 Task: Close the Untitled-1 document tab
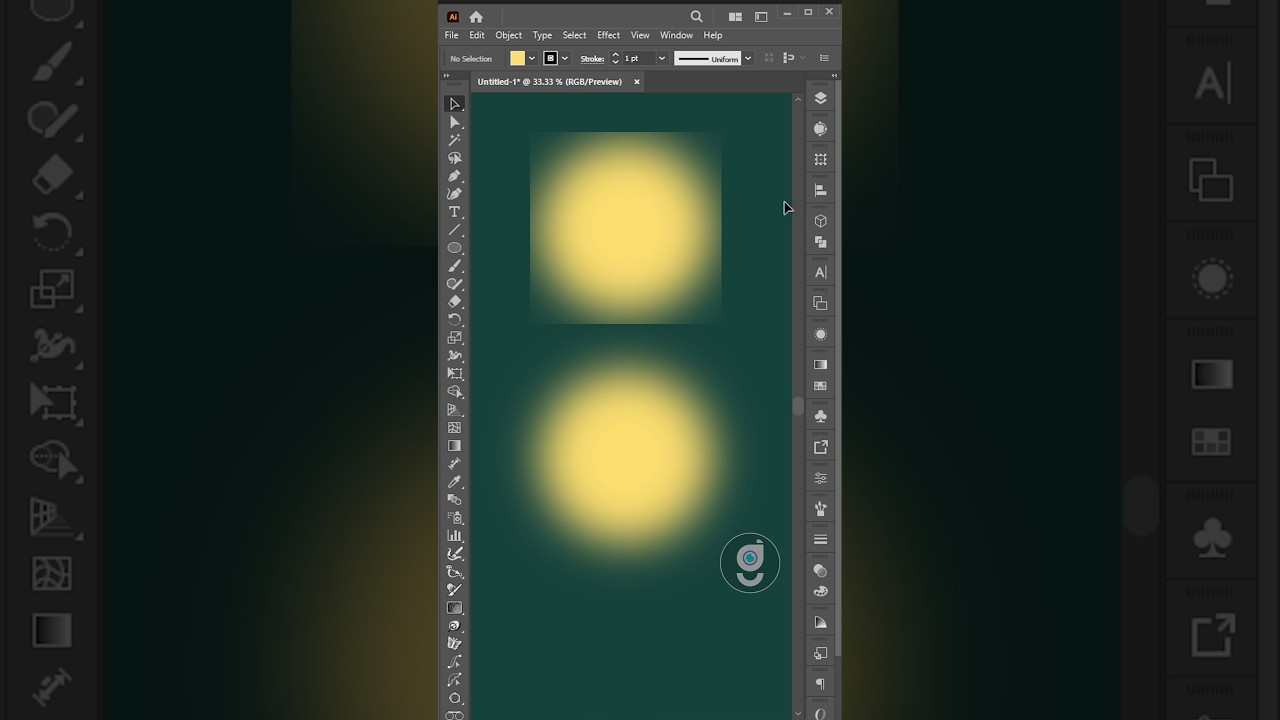(636, 82)
